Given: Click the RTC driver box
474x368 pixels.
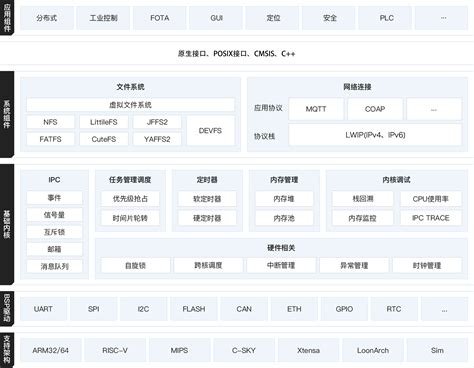Looking at the screenshot, I should click(394, 309).
